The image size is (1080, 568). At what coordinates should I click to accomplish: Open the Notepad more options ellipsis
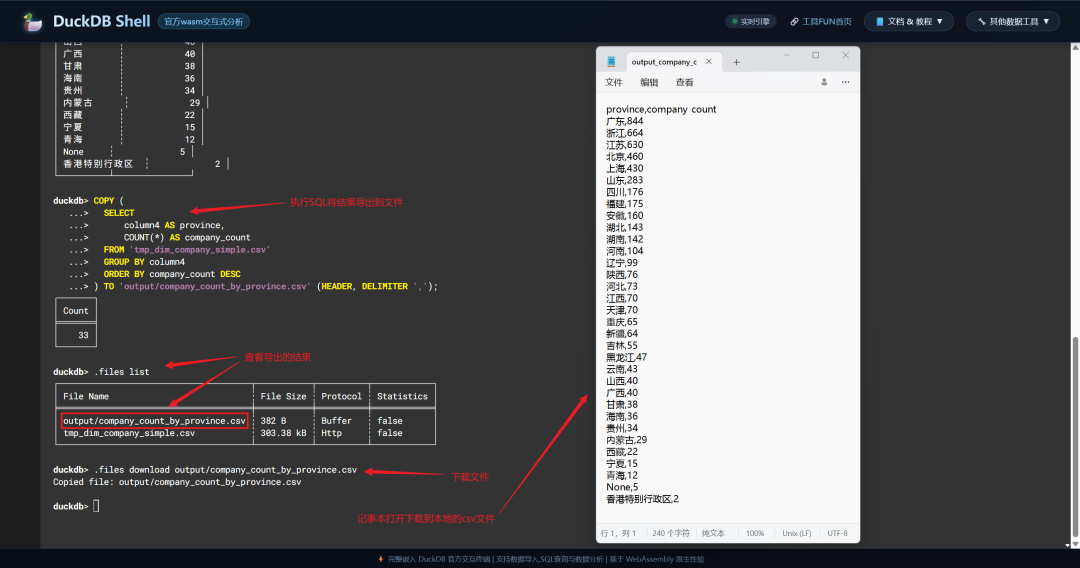(x=845, y=82)
